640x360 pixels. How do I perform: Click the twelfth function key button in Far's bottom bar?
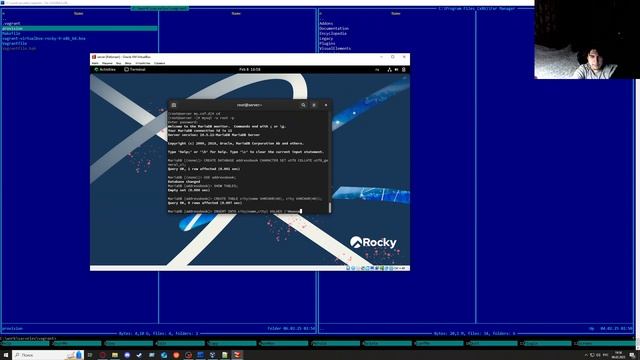[605, 343]
